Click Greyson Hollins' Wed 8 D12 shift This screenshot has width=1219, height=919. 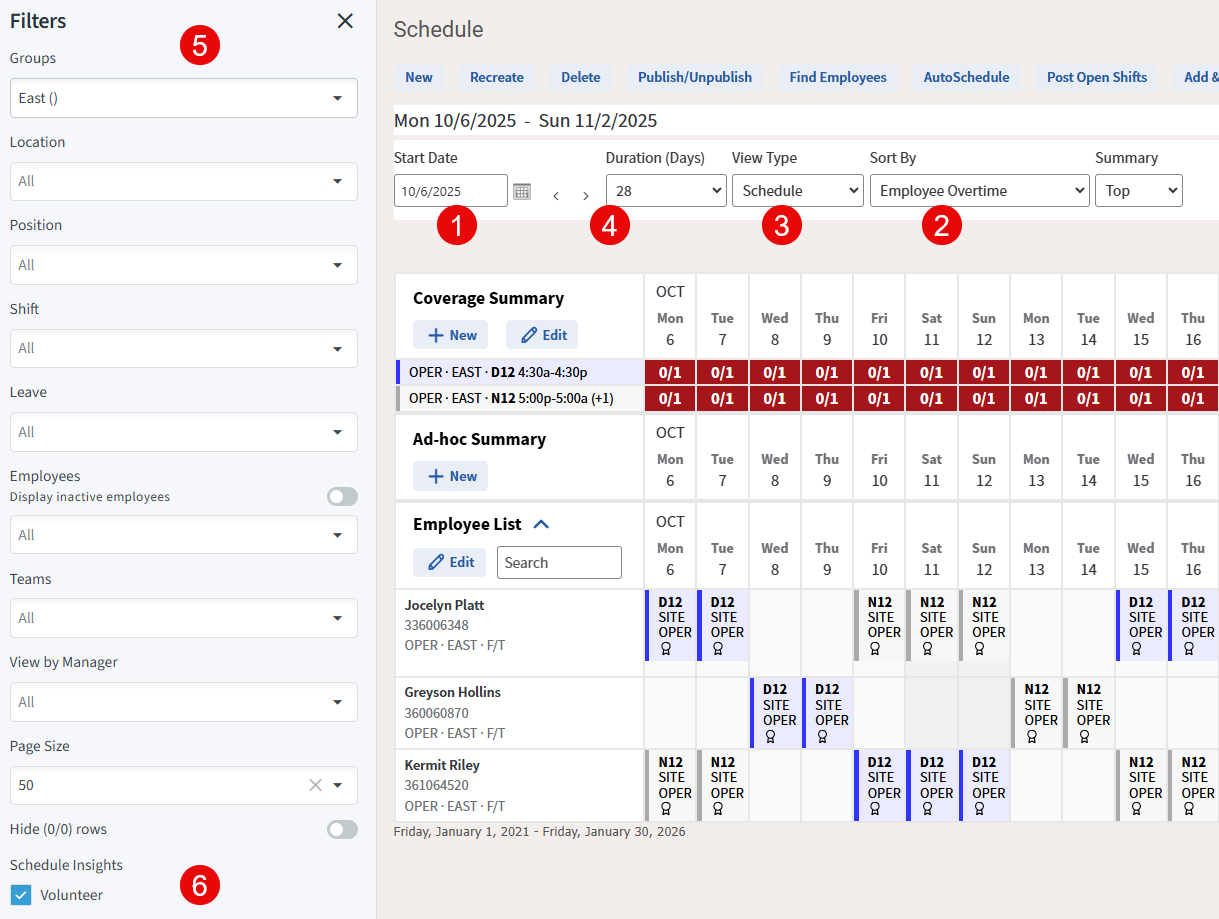pos(775,713)
